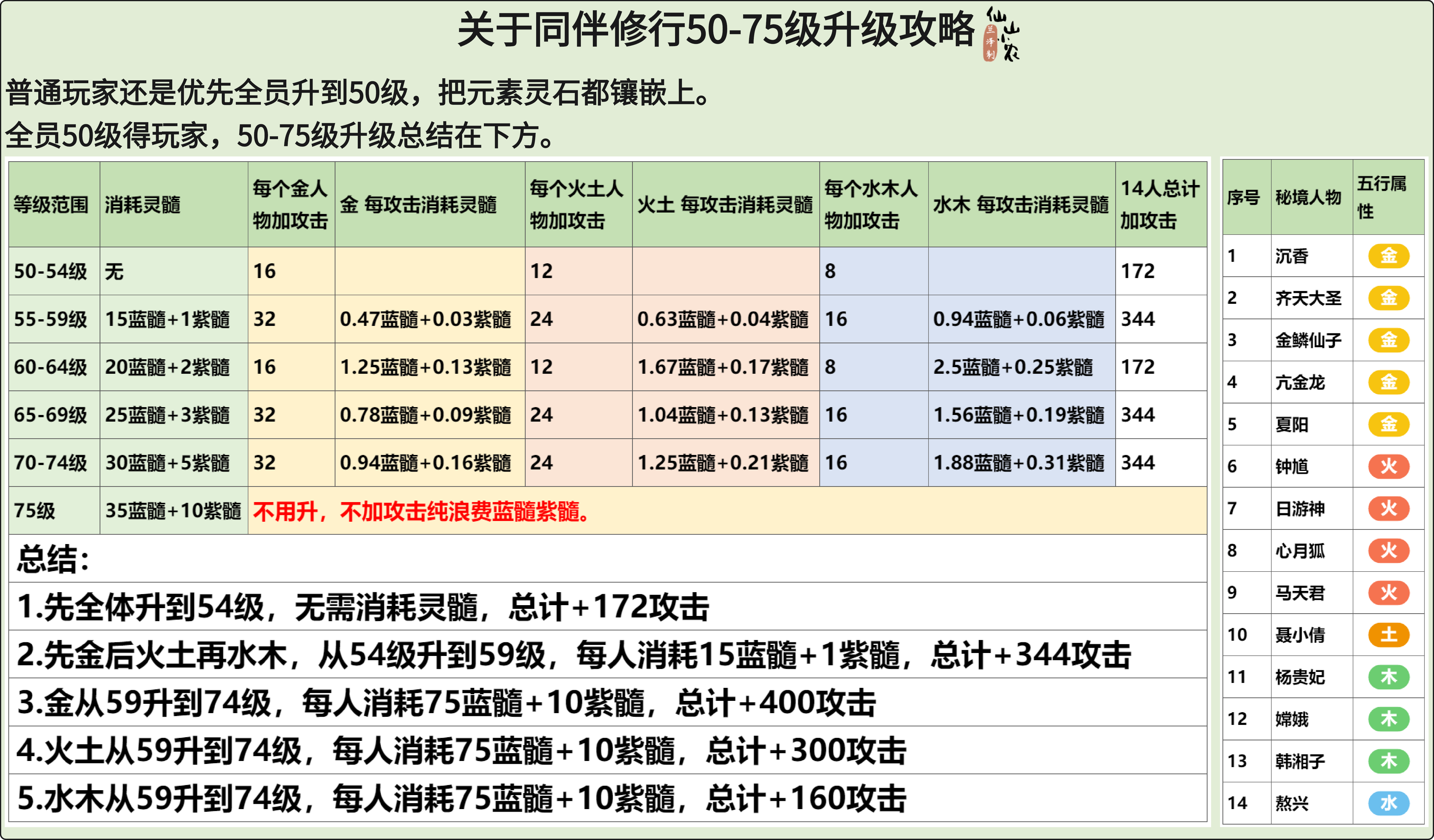Select the 金 badge beside 齐天大圣

[x=1388, y=298]
